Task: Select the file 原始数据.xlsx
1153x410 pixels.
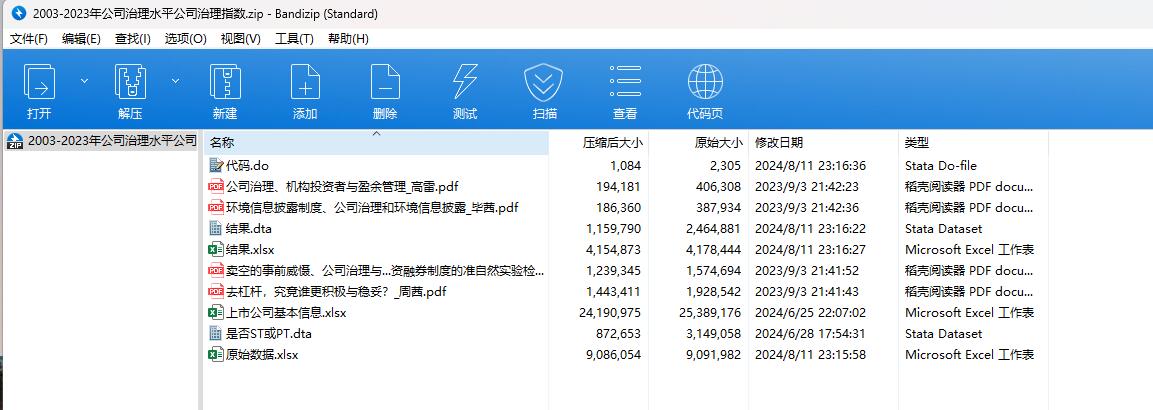Action: click(x=263, y=355)
